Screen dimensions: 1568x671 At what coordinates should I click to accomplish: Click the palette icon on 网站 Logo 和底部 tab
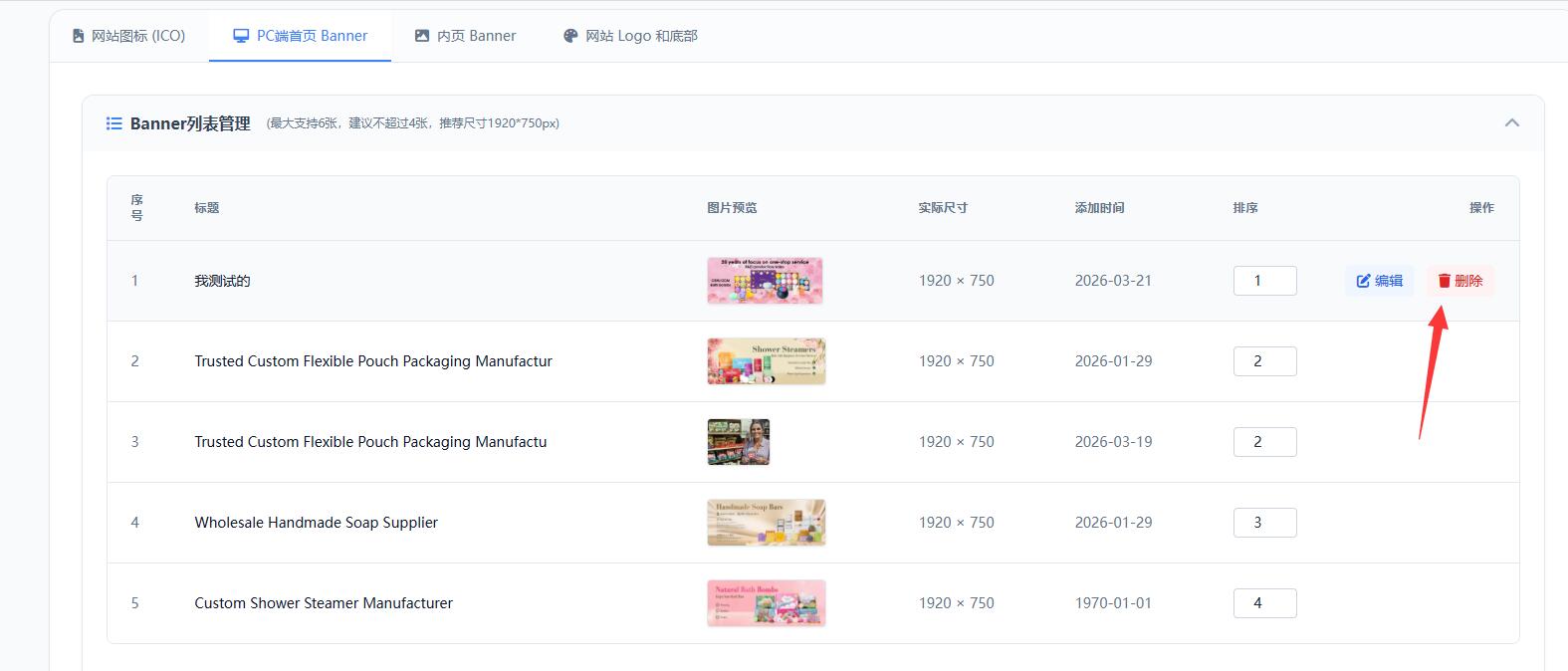coord(570,36)
